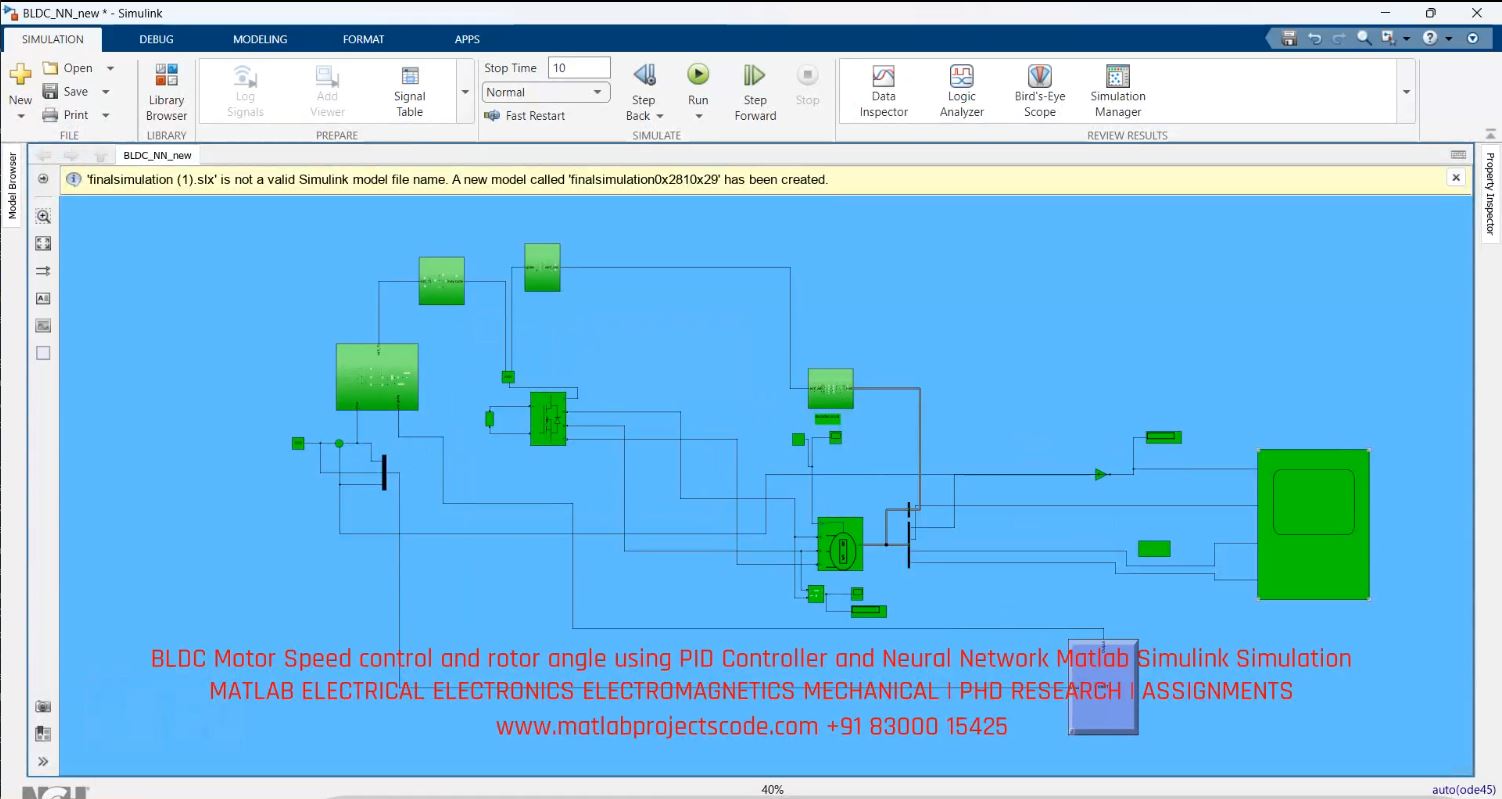
Task: Click the Annotation text icon in palette
Action: 43,298
